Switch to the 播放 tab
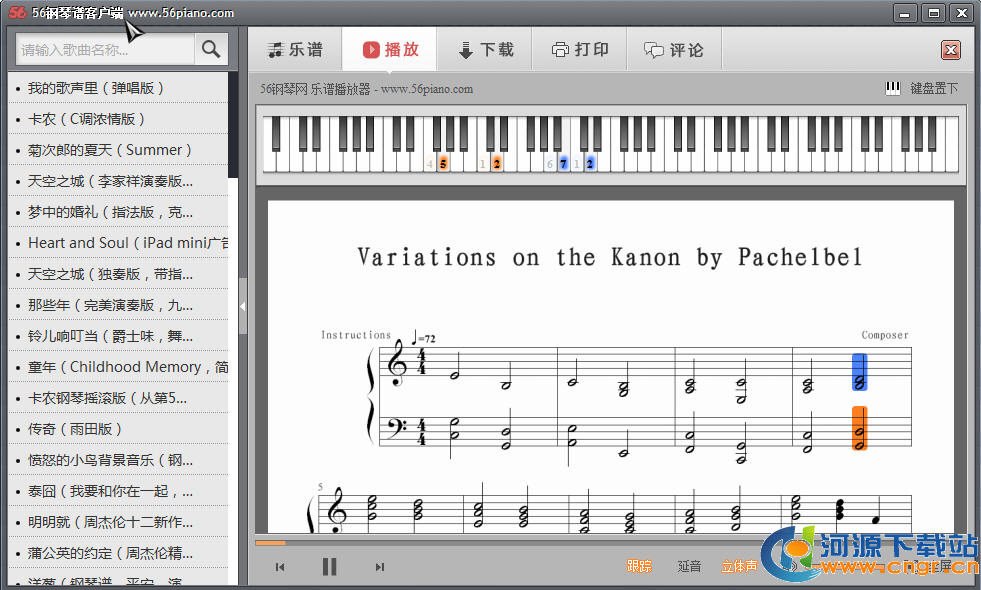 click(390, 50)
